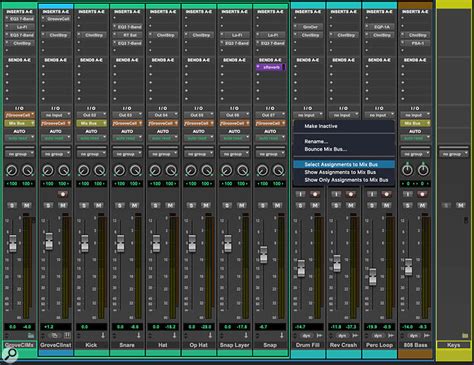
Task: Click the left pan knob on 808 Bass track
Action: (407, 170)
